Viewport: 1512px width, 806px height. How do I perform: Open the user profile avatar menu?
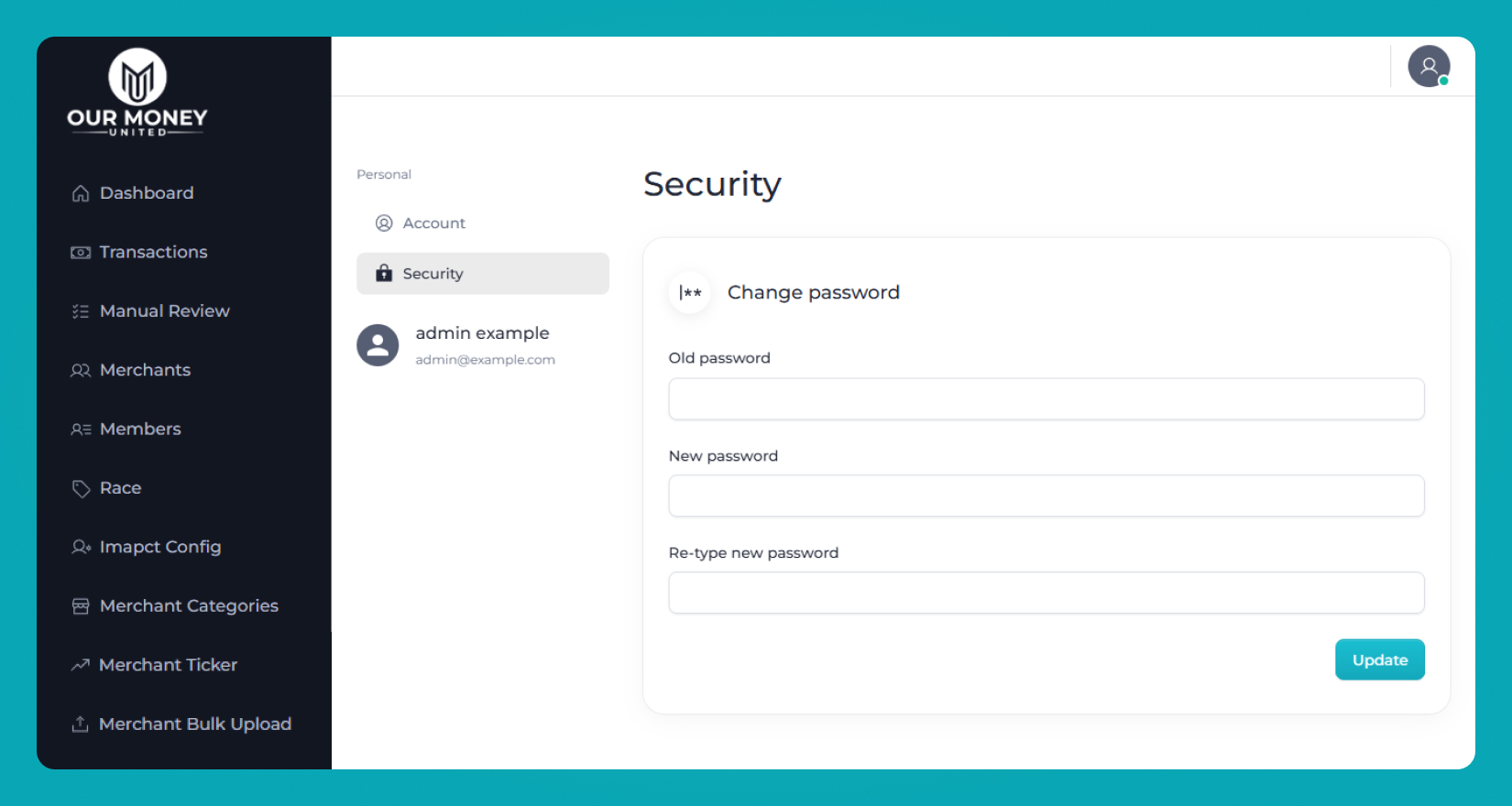(x=1428, y=66)
